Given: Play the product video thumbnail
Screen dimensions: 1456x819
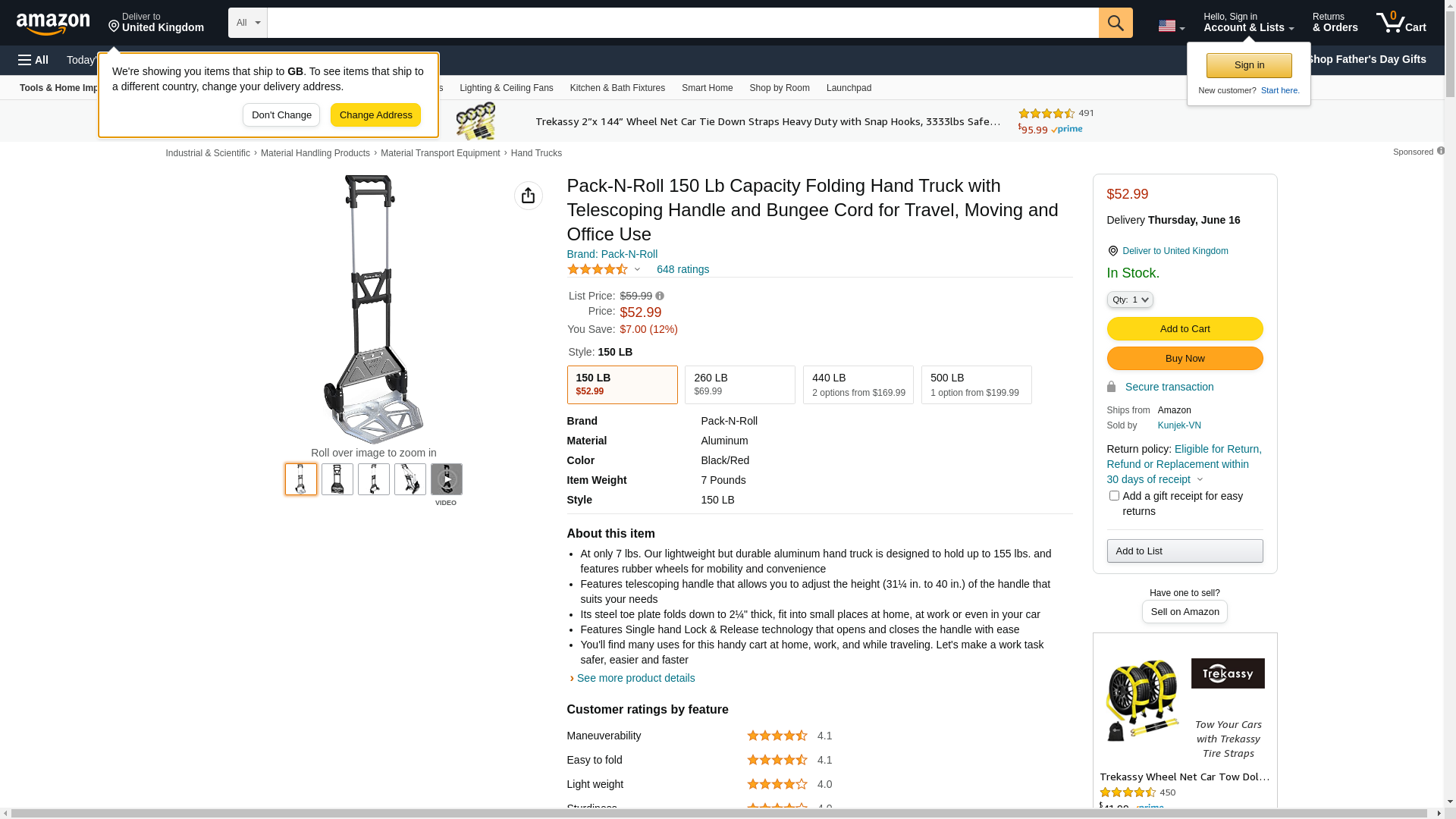Looking at the screenshot, I should [x=447, y=480].
